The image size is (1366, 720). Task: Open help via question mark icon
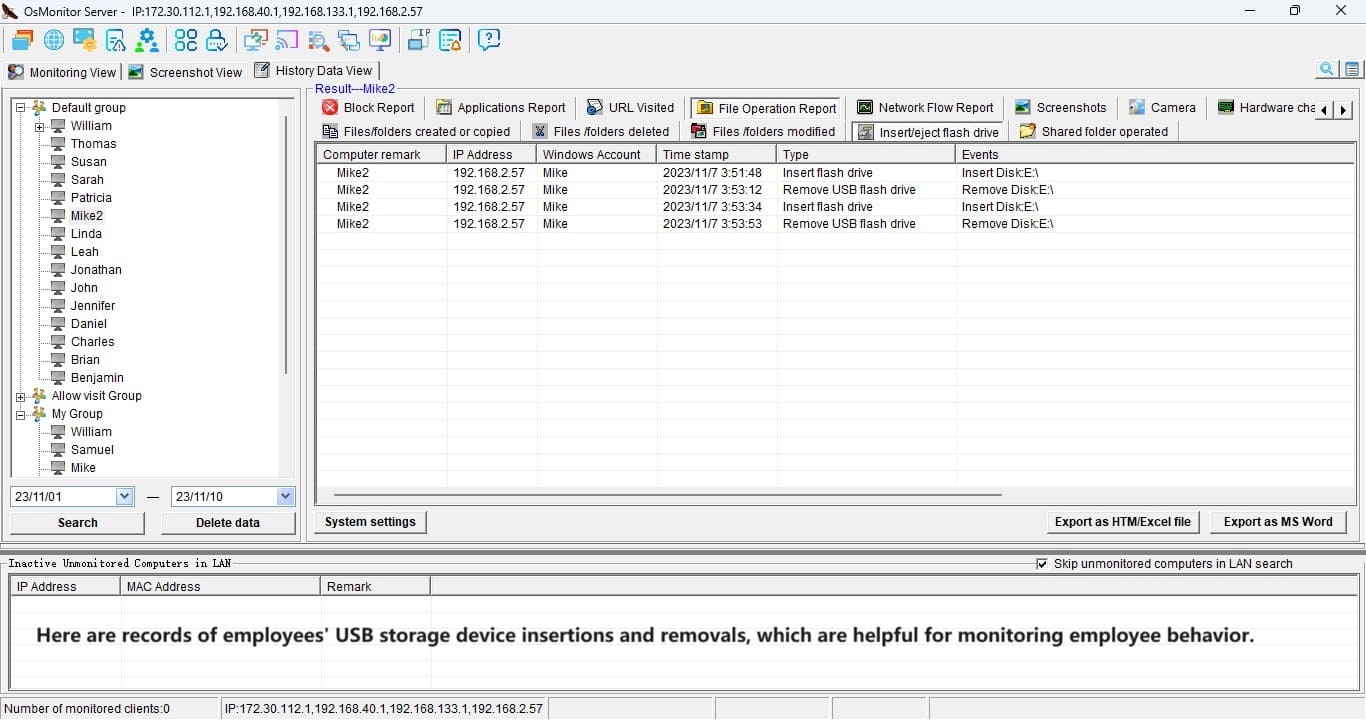click(x=489, y=39)
